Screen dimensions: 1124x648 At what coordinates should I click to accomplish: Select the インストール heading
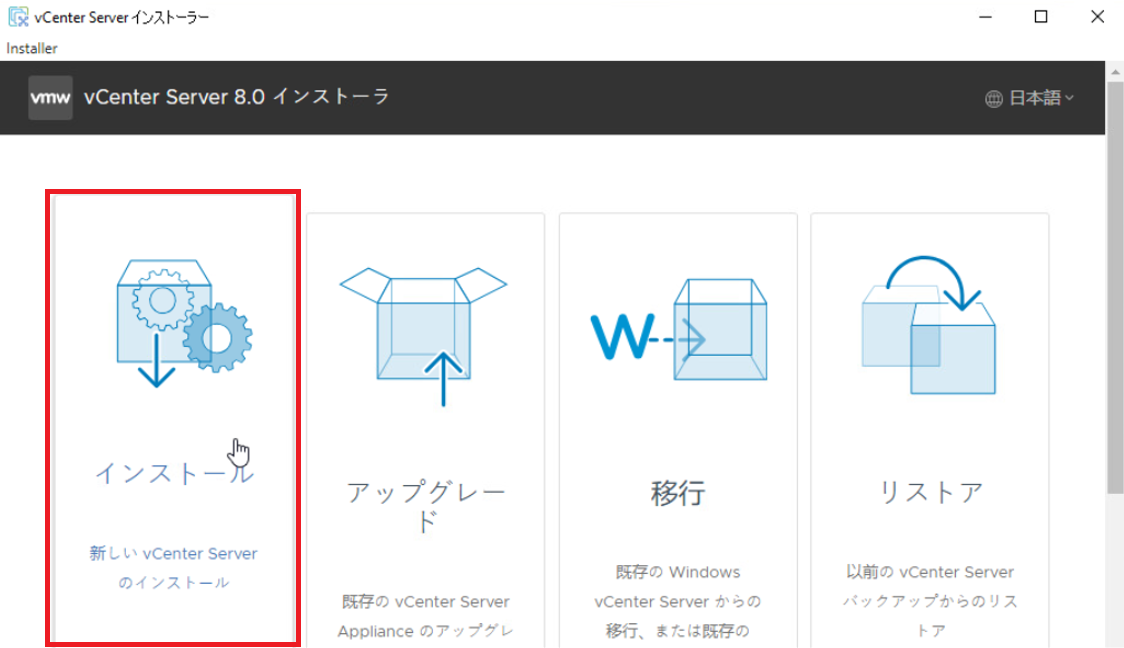click(x=174, y=473)
